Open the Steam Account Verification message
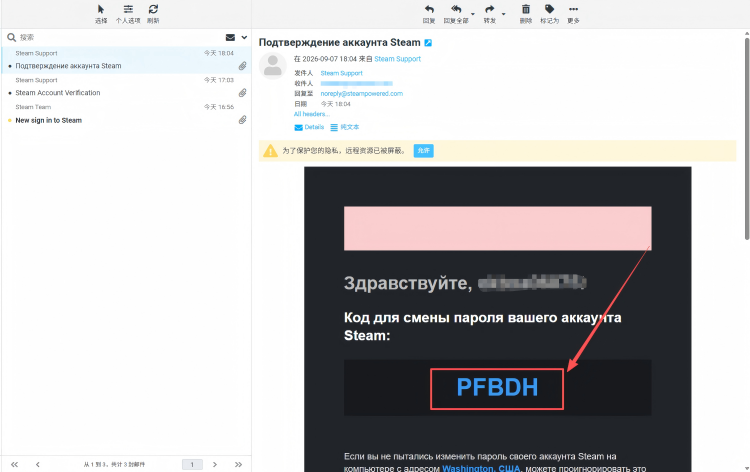This screenshot has width=750, height=472. click(x=126, y=87)
